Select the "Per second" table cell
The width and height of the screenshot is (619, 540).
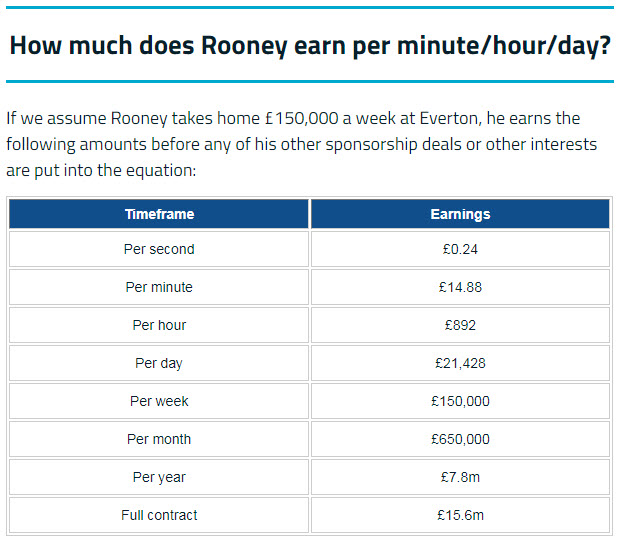[x=159, y=249]
